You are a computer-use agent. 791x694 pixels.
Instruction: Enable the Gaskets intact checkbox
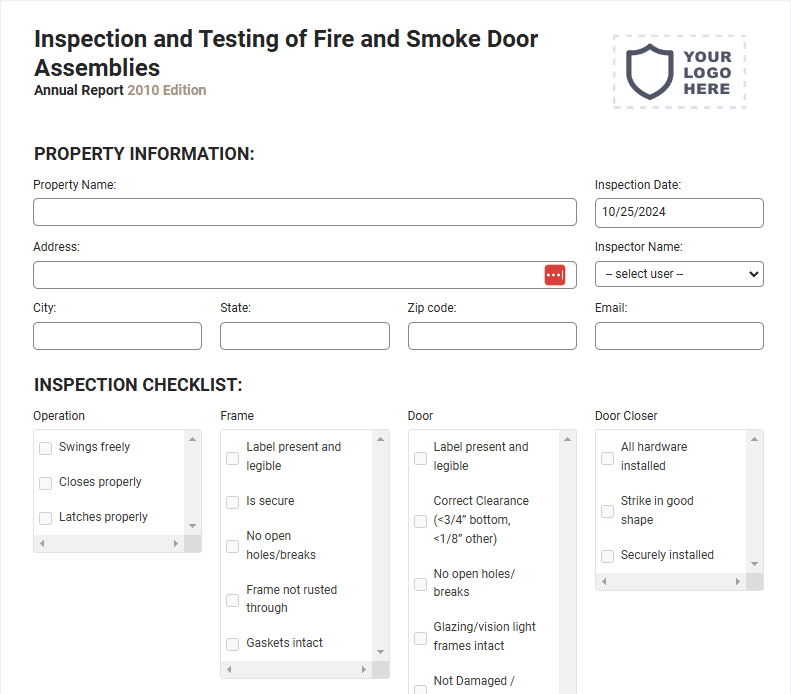pyautogui.click(x=233, y=644)
